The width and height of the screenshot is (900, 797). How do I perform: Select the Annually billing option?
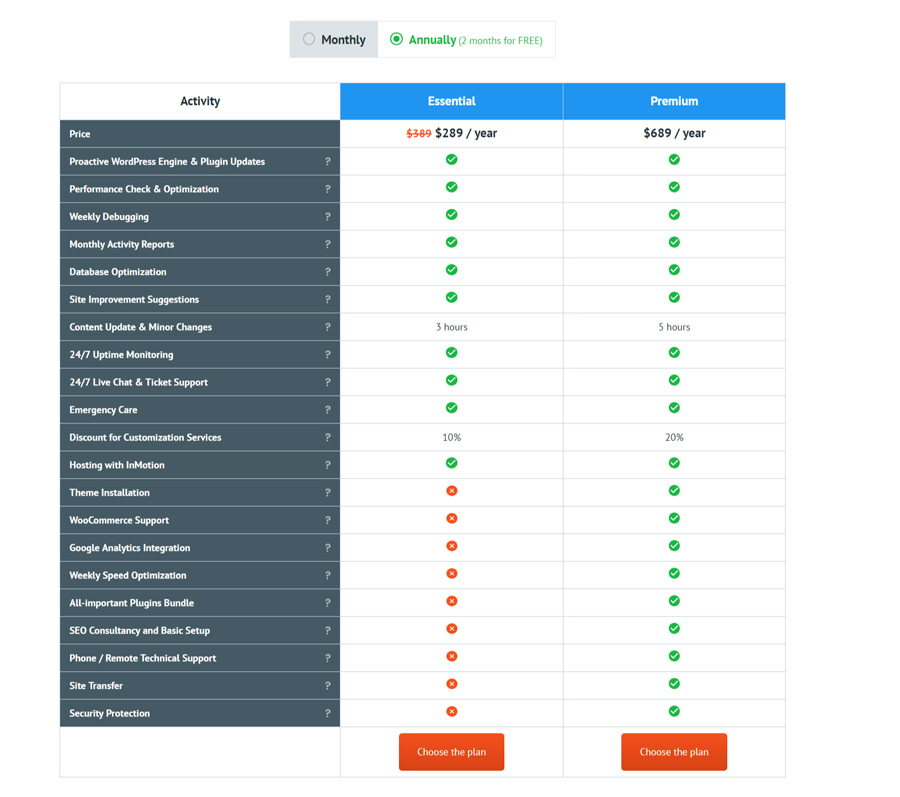click(397, 39)
